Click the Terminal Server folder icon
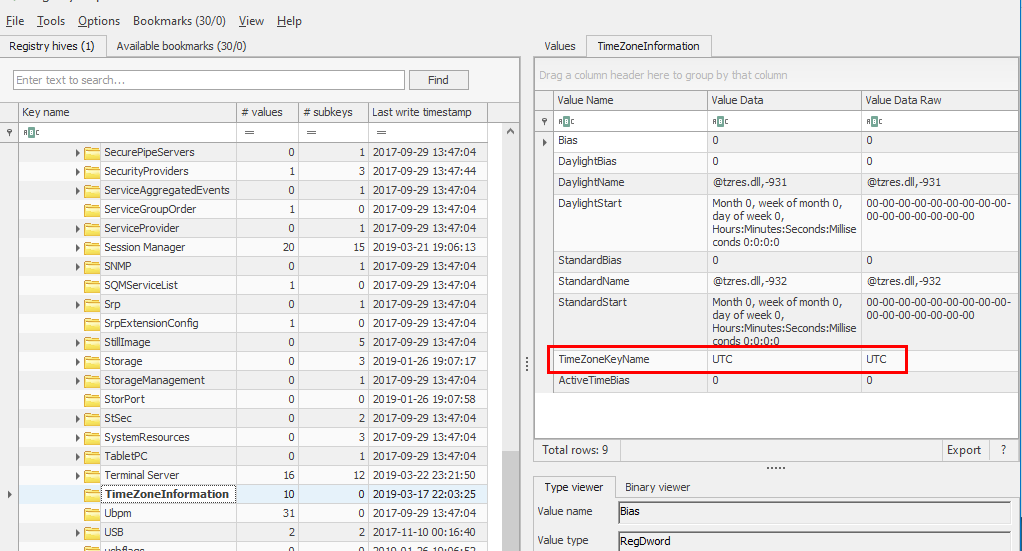Screen dimensions: 1022x551 (x=92, y=475)
